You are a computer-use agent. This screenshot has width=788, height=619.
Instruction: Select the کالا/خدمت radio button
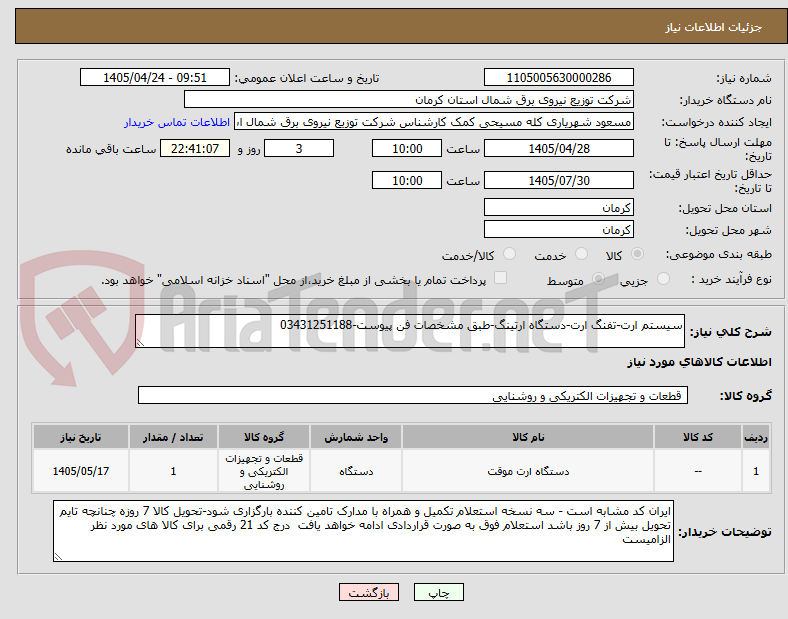point(510,254)
